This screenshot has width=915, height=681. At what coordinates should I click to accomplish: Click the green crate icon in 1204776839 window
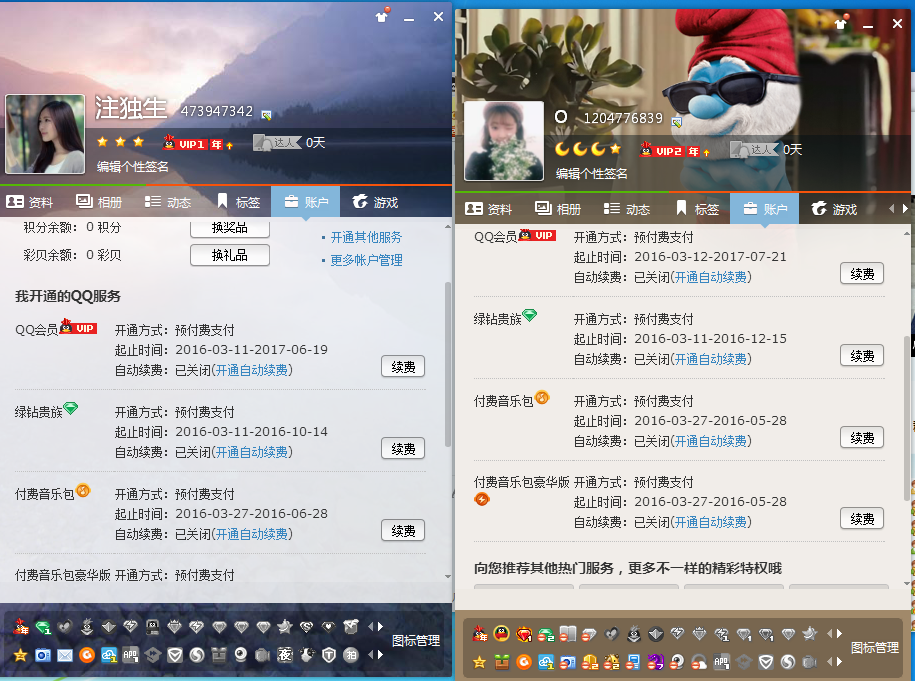(x=502, y=662)
